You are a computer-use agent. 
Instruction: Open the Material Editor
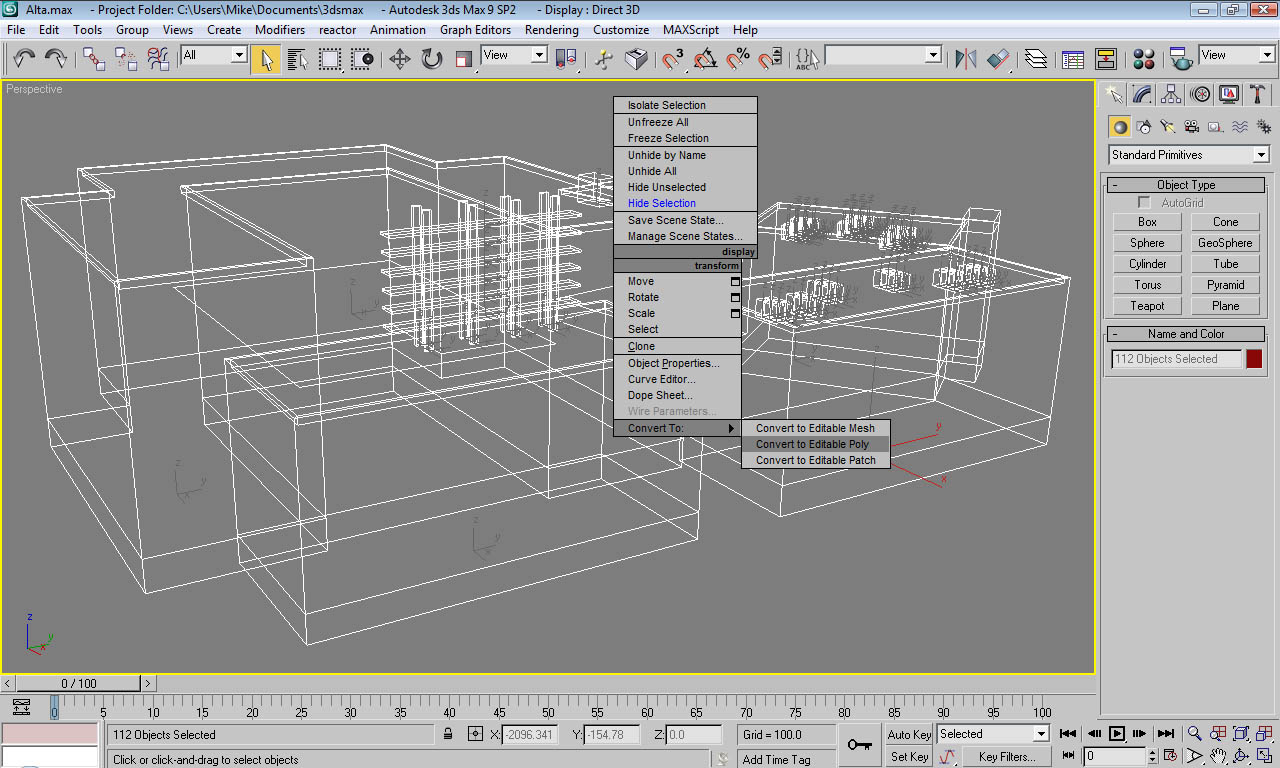[1144, 59]
